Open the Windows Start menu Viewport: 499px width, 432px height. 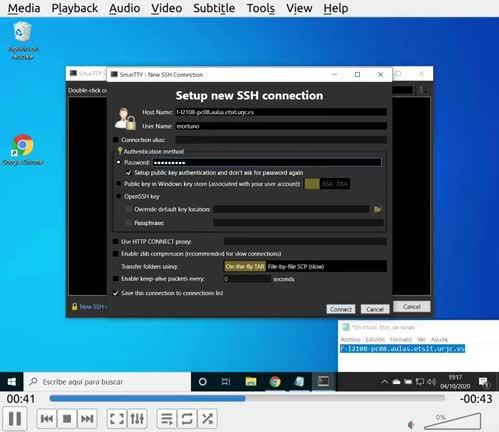12,382
